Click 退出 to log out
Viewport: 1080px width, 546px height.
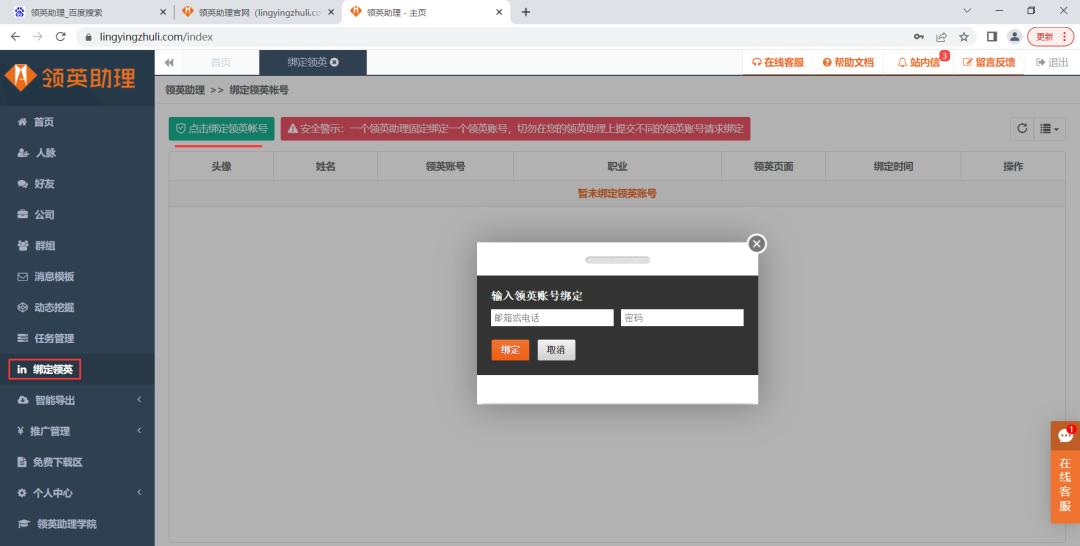(x=1052, y=63)
